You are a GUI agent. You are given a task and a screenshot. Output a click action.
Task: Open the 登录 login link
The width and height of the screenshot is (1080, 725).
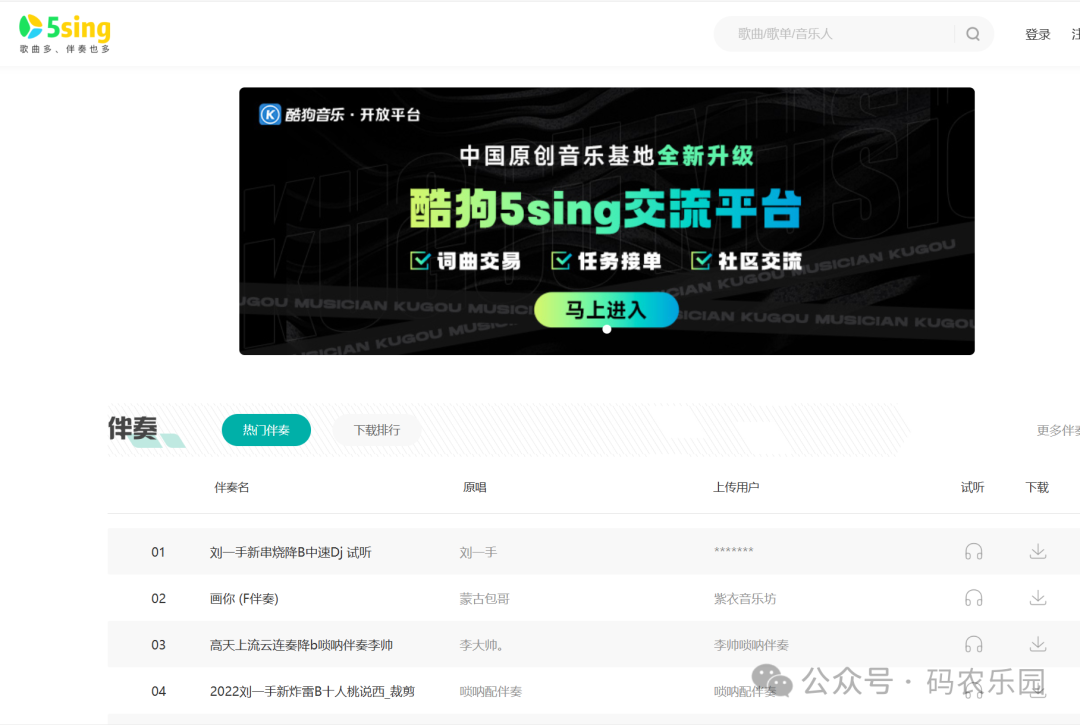1037,34
